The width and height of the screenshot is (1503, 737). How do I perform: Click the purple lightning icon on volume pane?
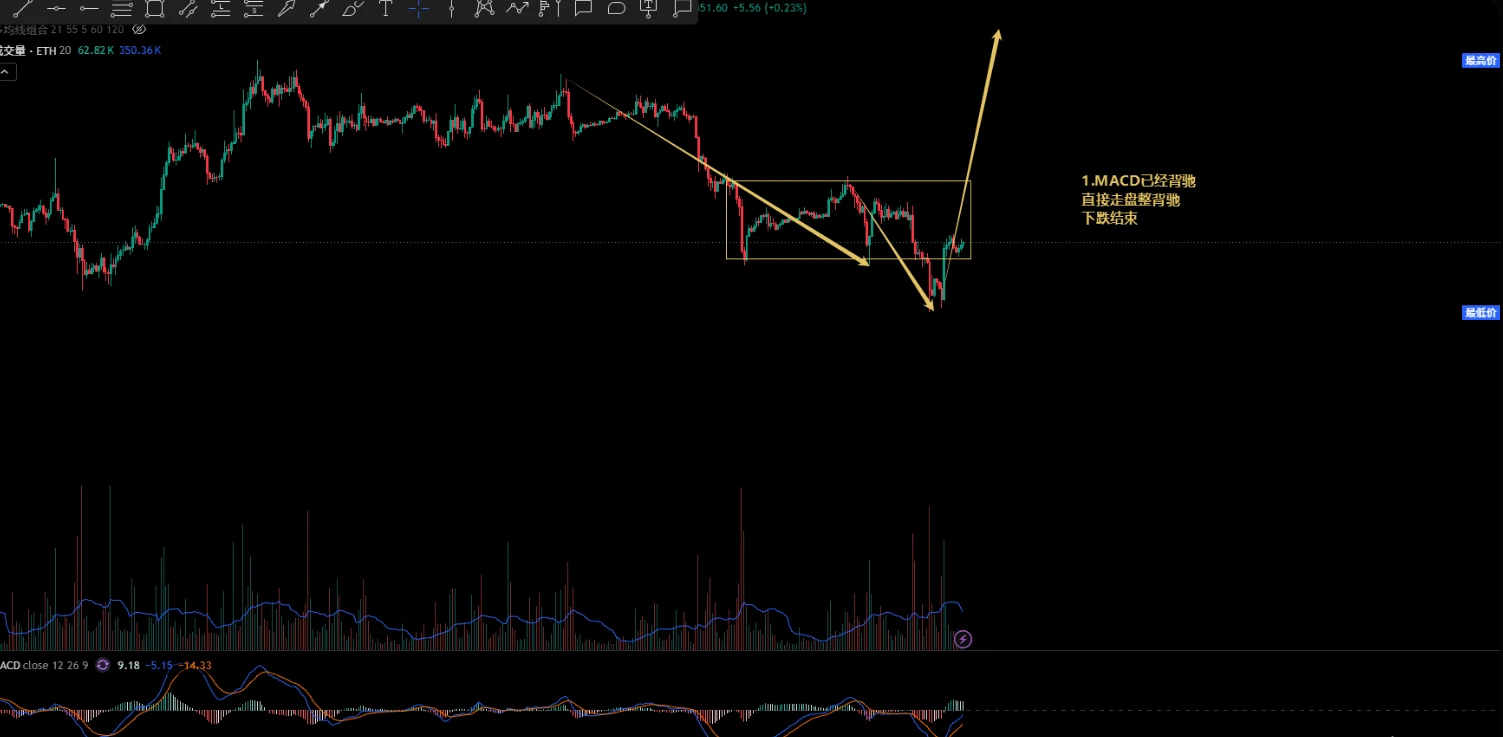click(x=963, y=638)
